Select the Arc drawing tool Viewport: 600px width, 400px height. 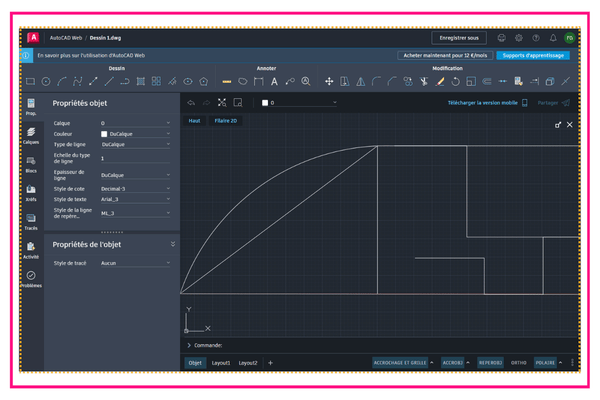click(62, 81)
